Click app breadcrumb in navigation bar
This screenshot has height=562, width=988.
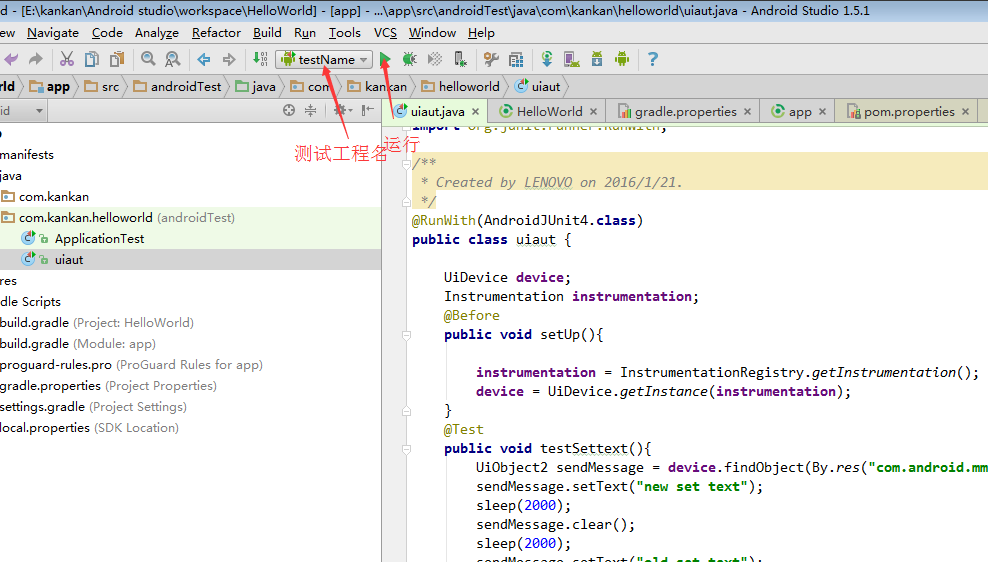[x=50, y=87]
